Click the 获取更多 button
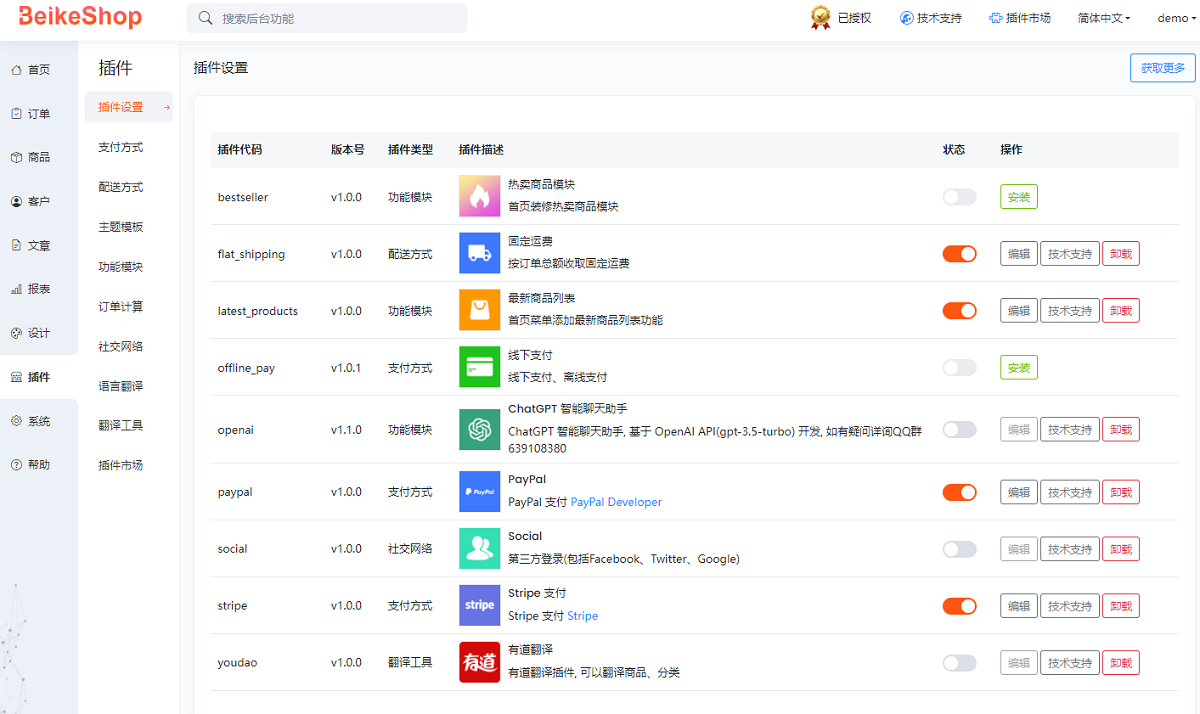This screenshot has height=714, width=1200. pyautogui.click(x=1162, y=68)
